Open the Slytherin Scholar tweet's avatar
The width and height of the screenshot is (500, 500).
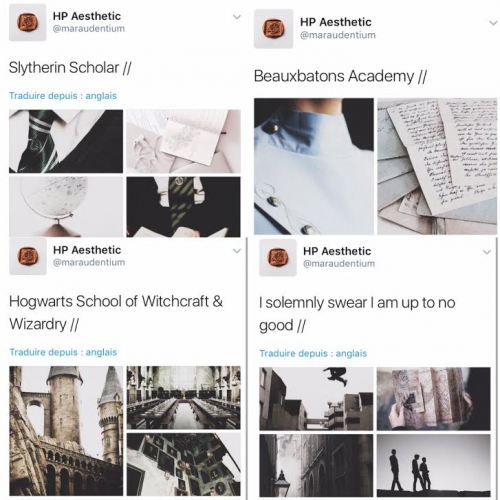coord(27,23)
